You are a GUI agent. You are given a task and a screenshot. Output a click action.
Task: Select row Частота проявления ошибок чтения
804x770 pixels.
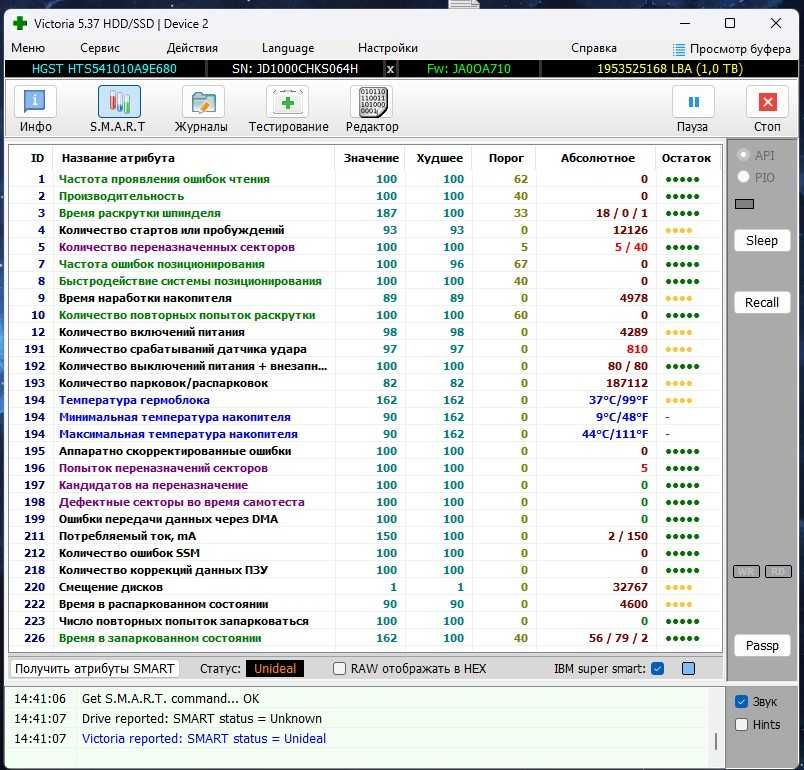coord(365,179)
